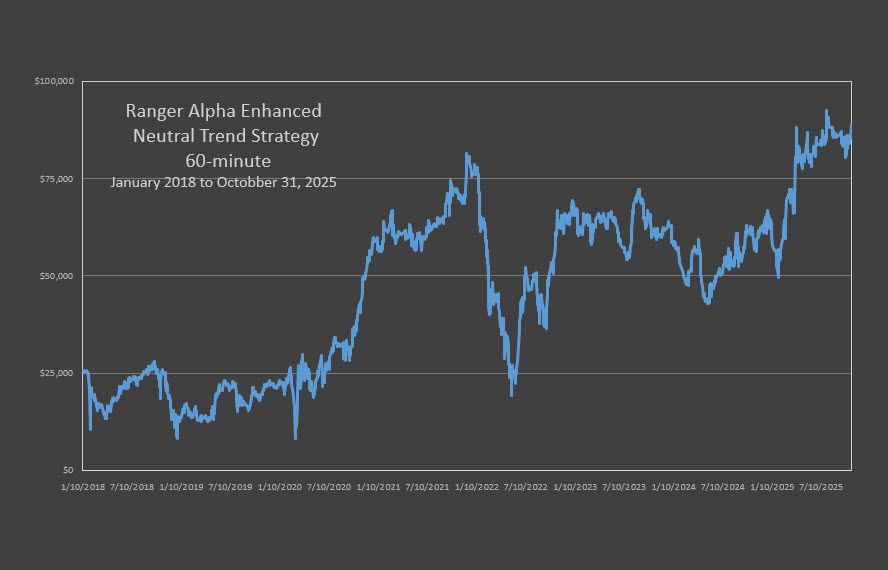The width and height of the screenshot is (888, 570).
Task: Click the $100,000 y-axis label
Action: click(54, 81)
